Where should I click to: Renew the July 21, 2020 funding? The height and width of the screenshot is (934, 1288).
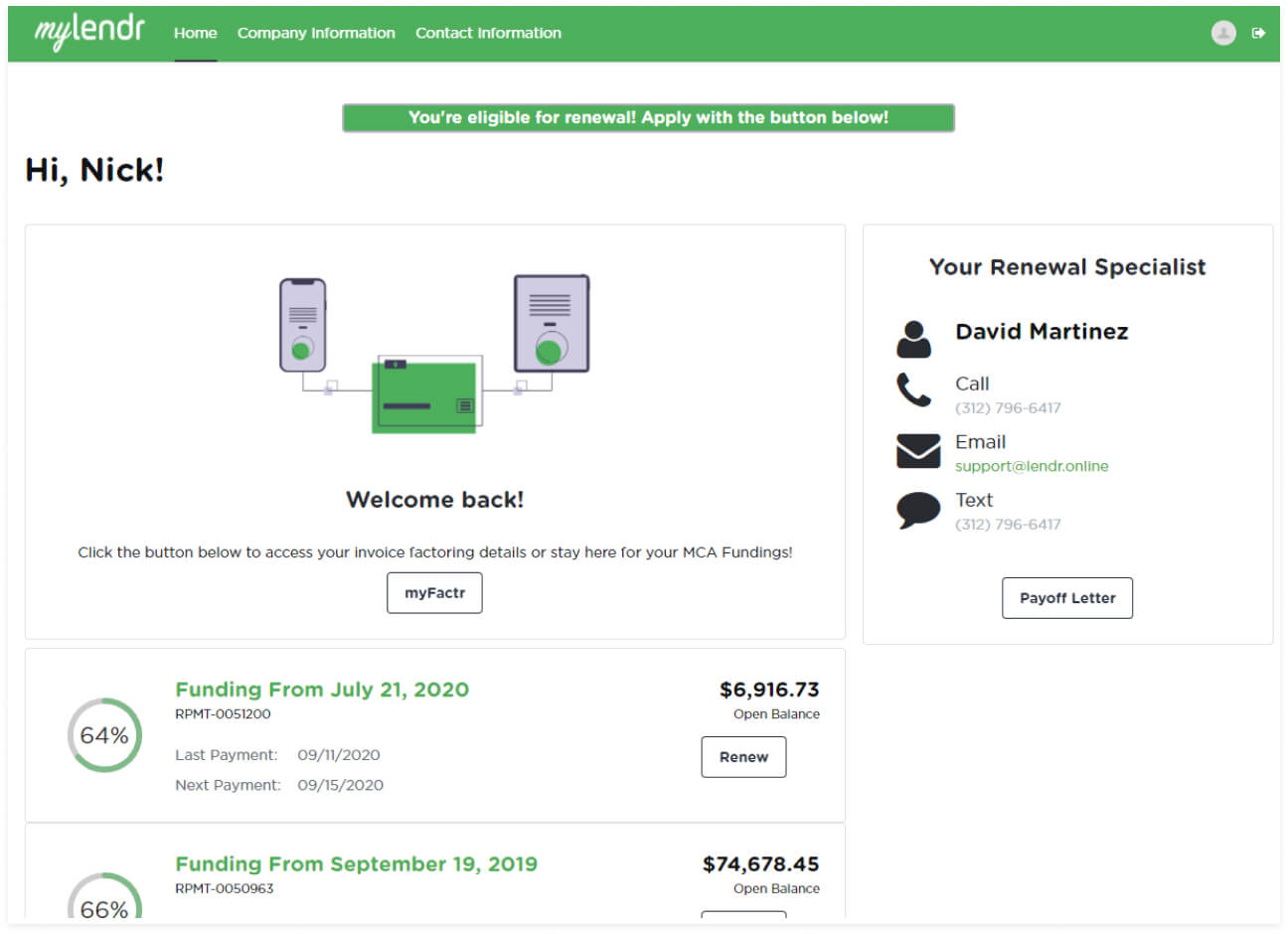743,756
